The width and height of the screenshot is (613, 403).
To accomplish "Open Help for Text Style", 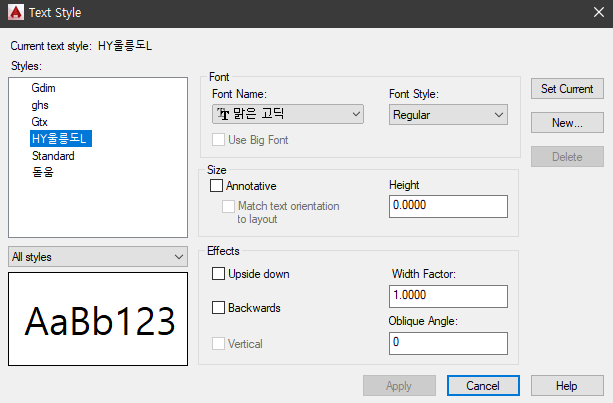I will (x=567, y=386).
